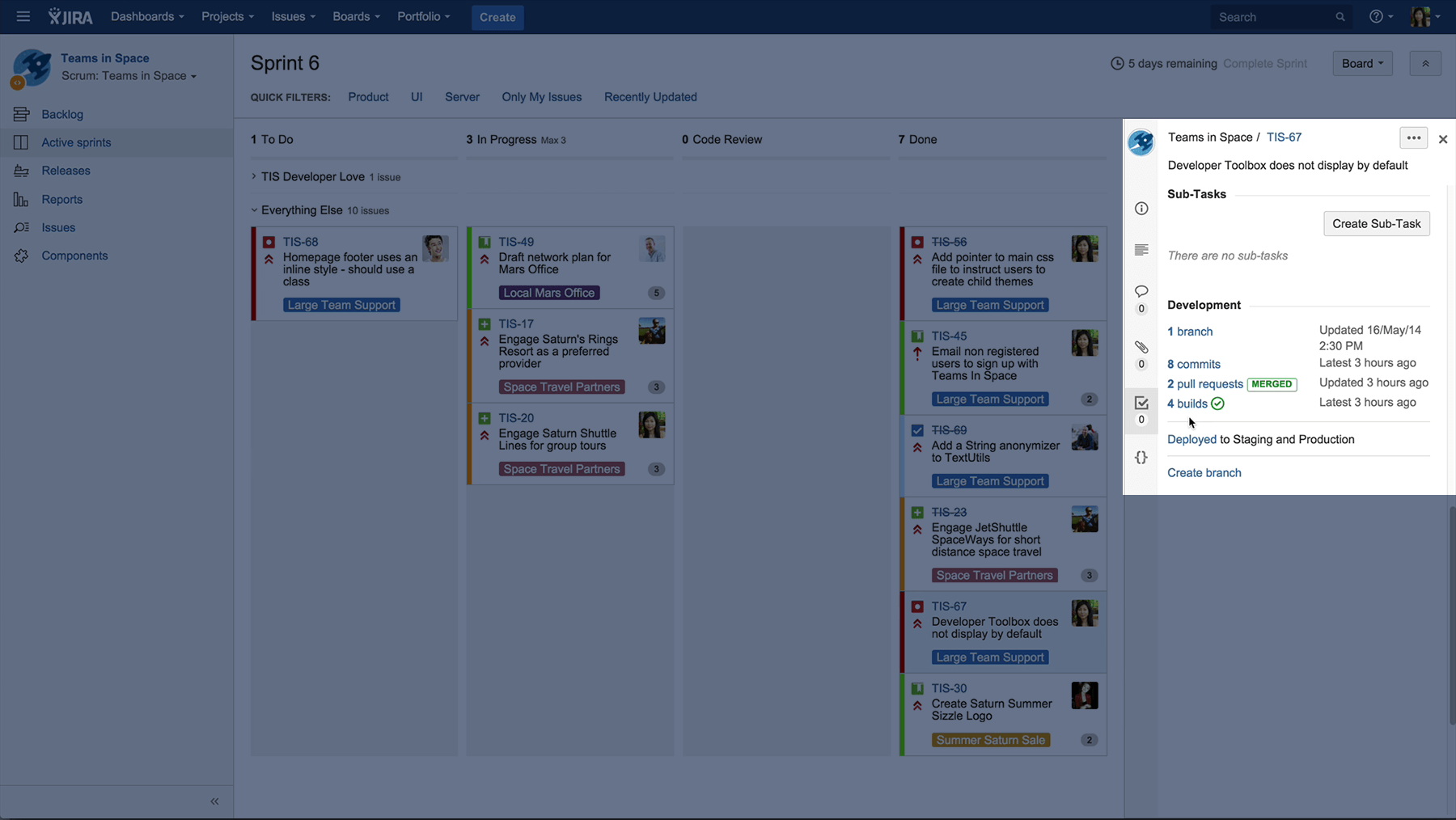Select the Reports bar-chart icon
The width and height of the screenshot is (1456, 820).
click(x=21, y=199)
